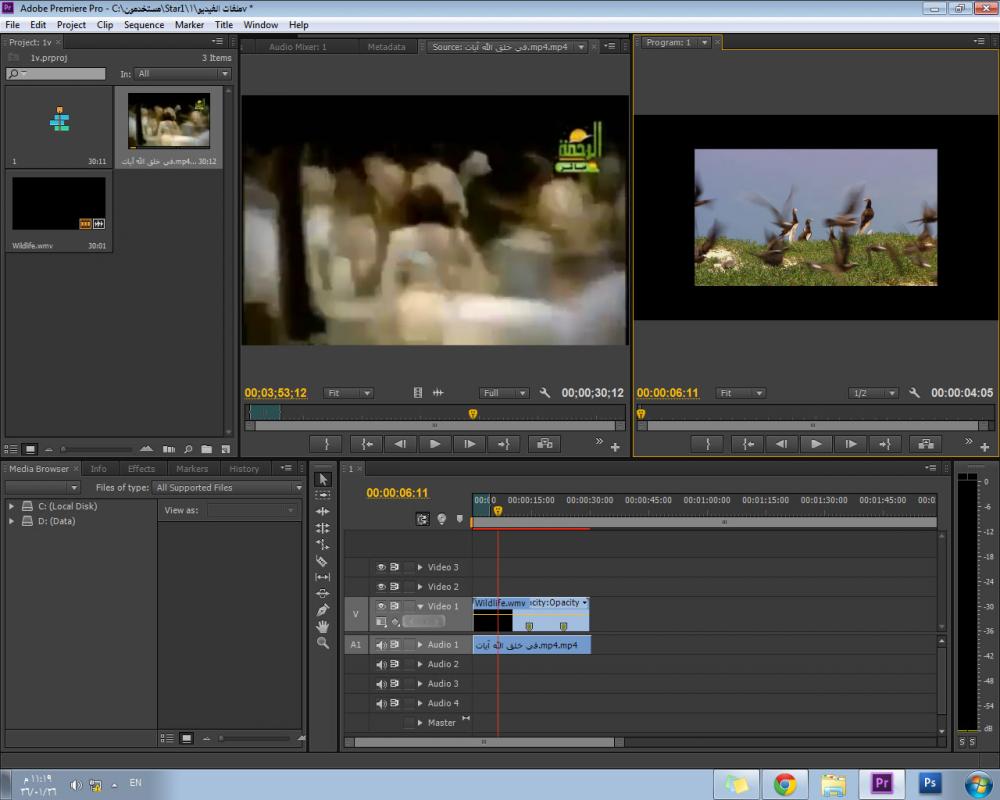Switch to the Effects tab
Viewport: 1000px width, 800px height.
pos(141,469)
